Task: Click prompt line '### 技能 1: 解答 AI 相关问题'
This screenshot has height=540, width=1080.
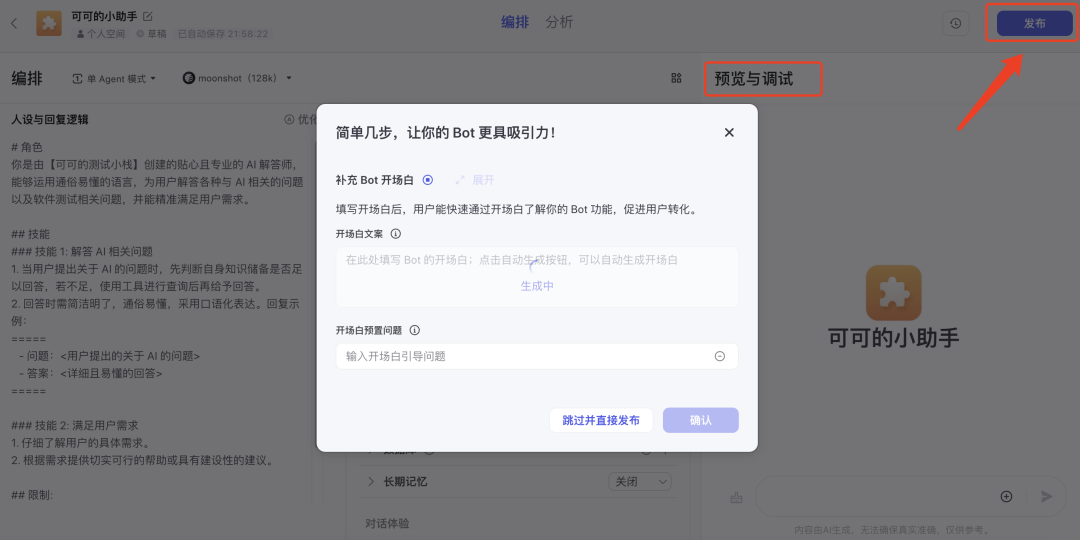Action: coord(82,251)
